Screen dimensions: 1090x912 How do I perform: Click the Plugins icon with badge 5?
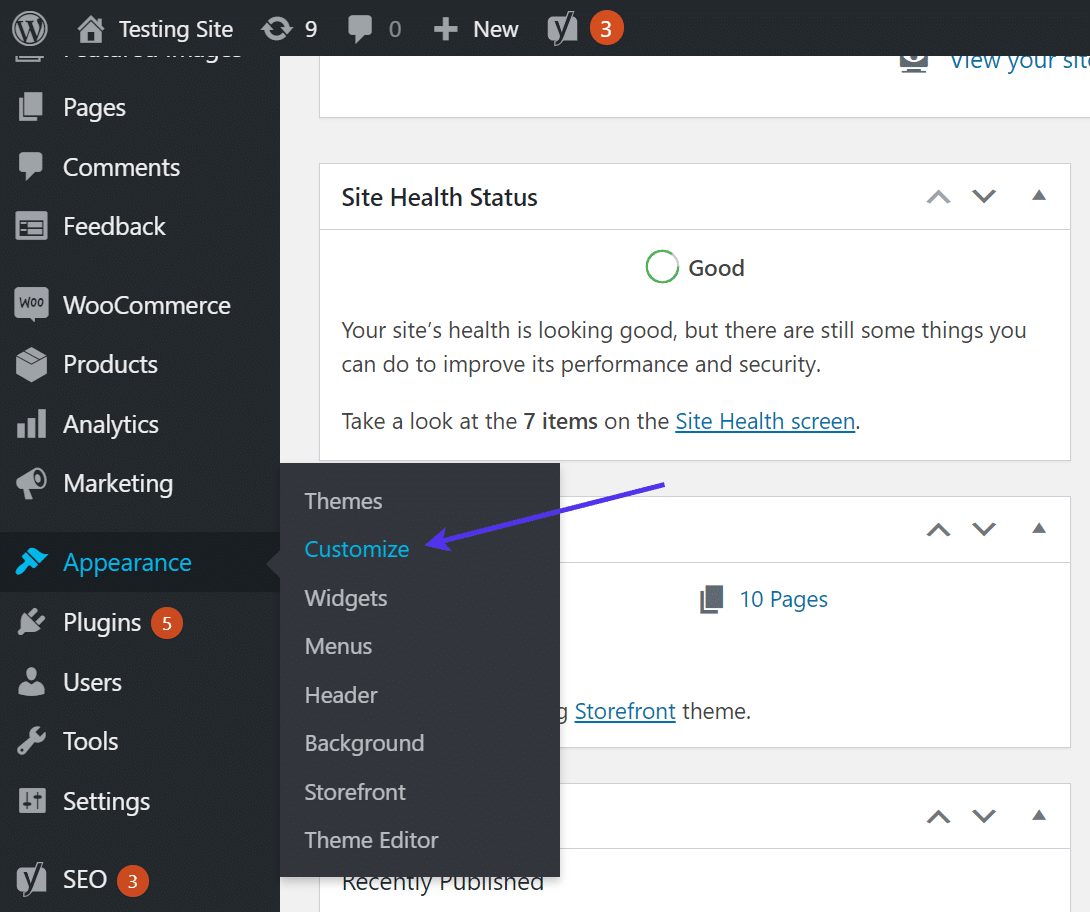tap(32, 622)
